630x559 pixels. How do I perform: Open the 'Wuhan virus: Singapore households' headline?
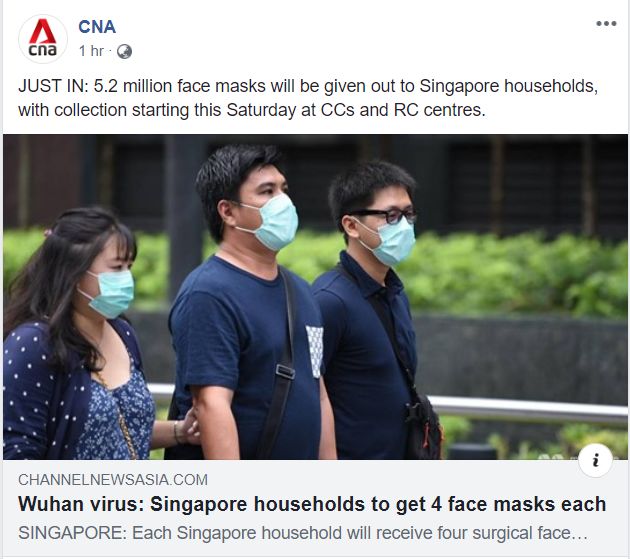(x=312, y=504)
